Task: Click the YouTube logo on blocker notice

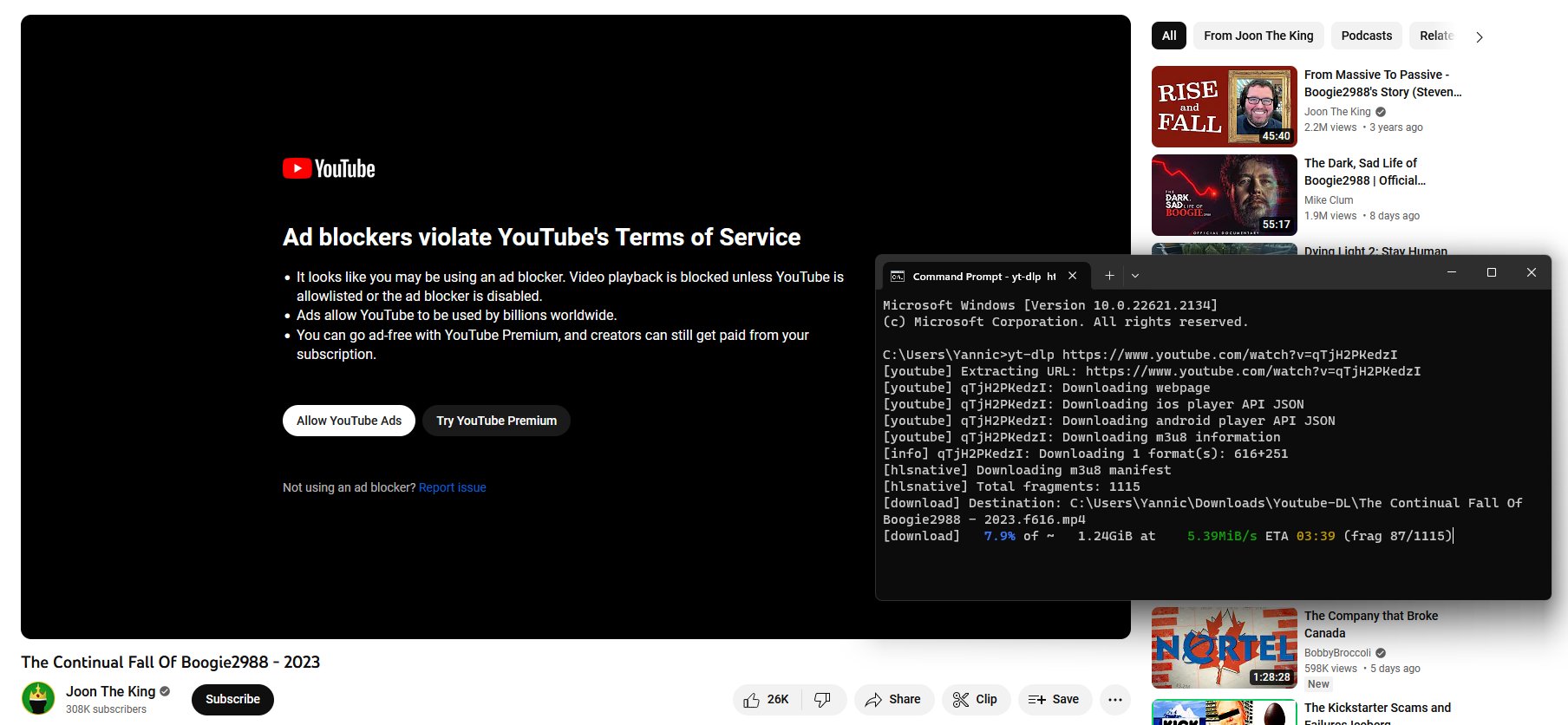Action: click(329, 168)
